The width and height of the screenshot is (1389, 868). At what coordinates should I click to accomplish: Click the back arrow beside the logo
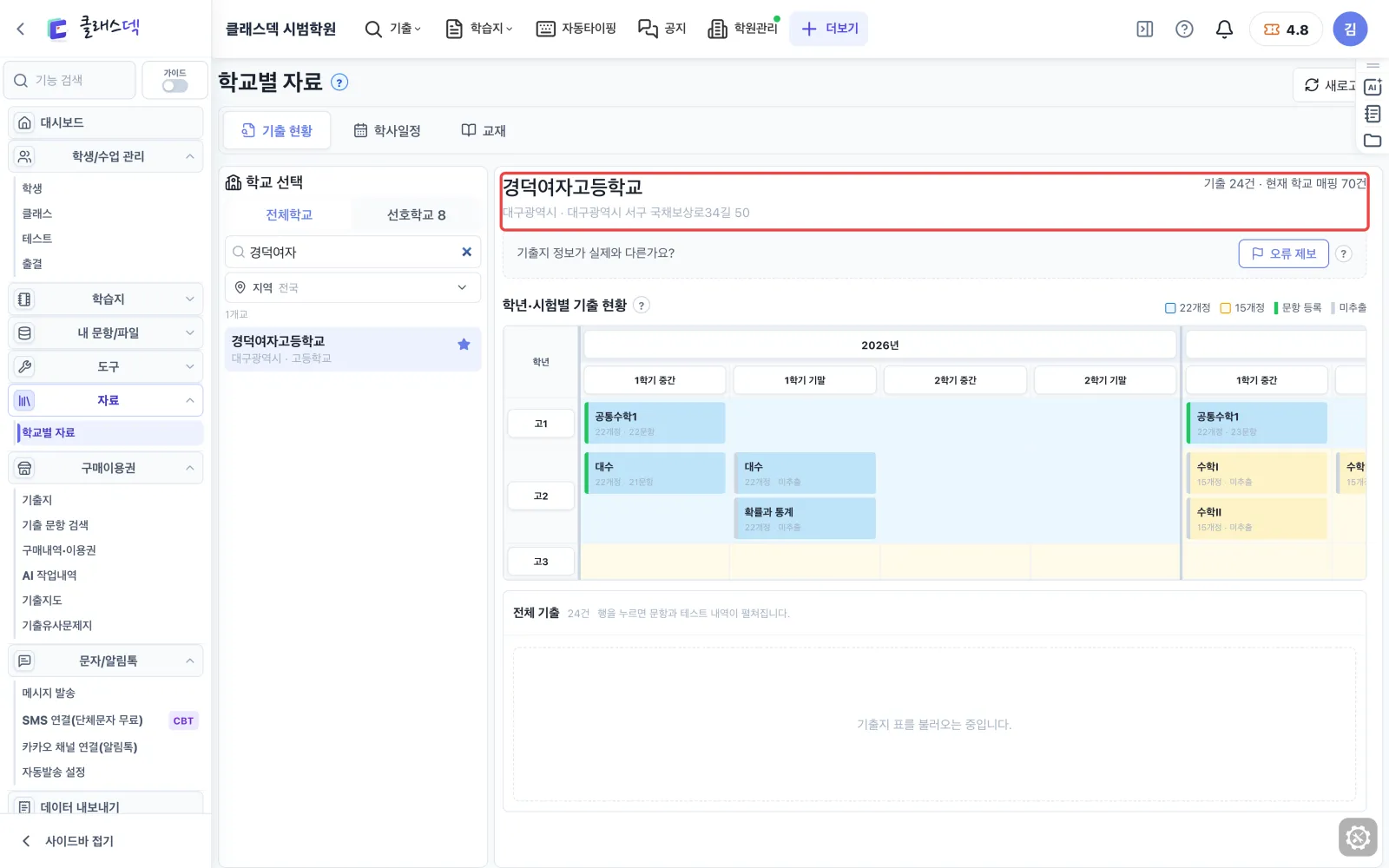[21, 29]
